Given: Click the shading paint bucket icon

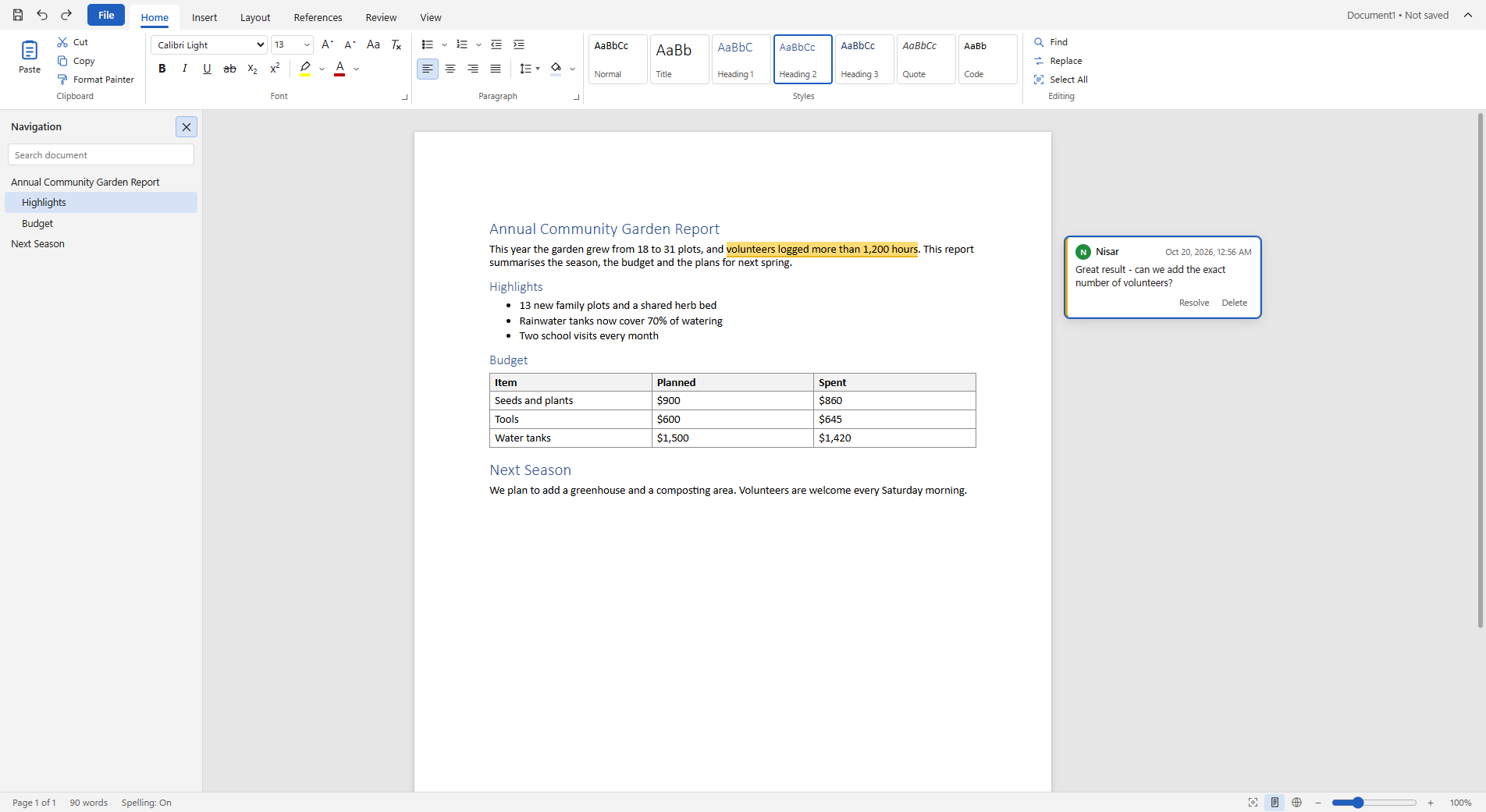Looking at the screenshot, I should pos(556,69).
